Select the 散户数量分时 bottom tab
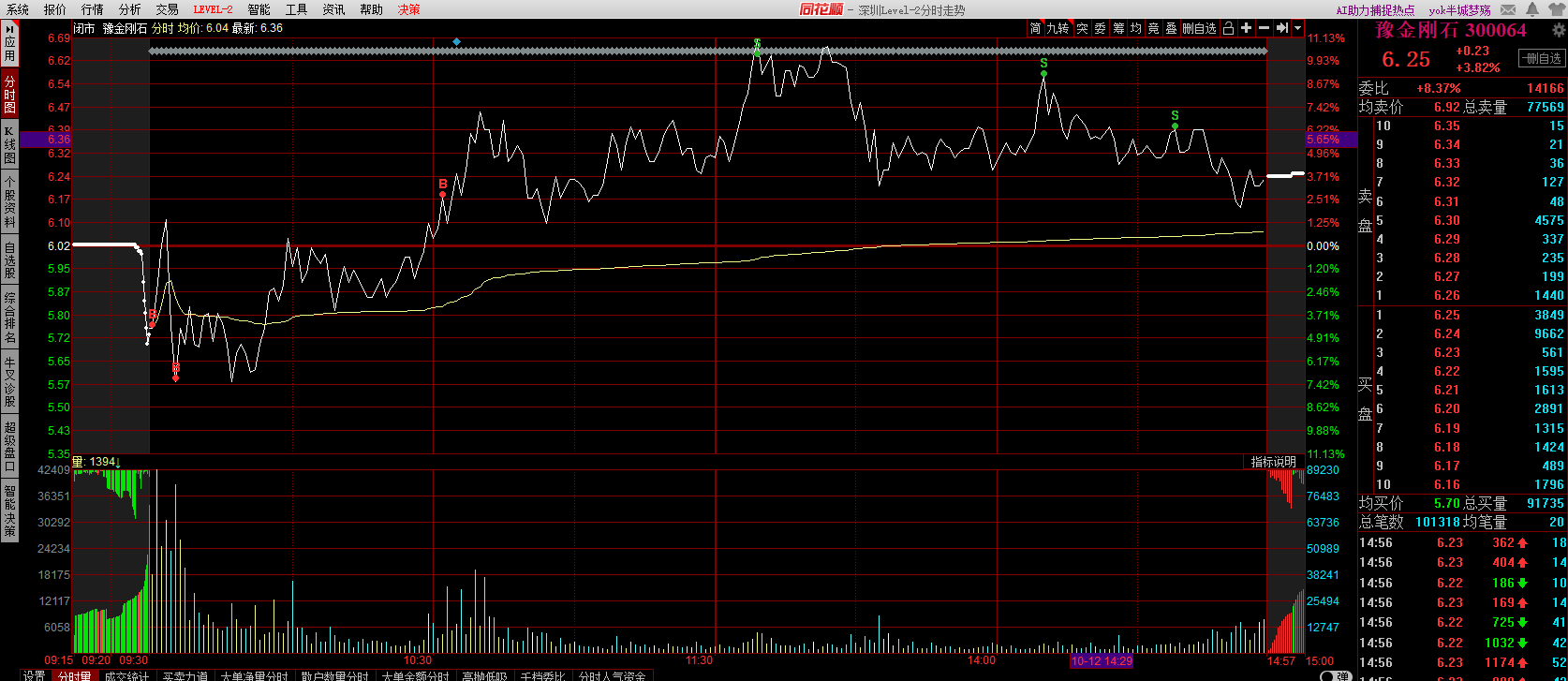Screen dimensions: 1568x681 [334, 675]
